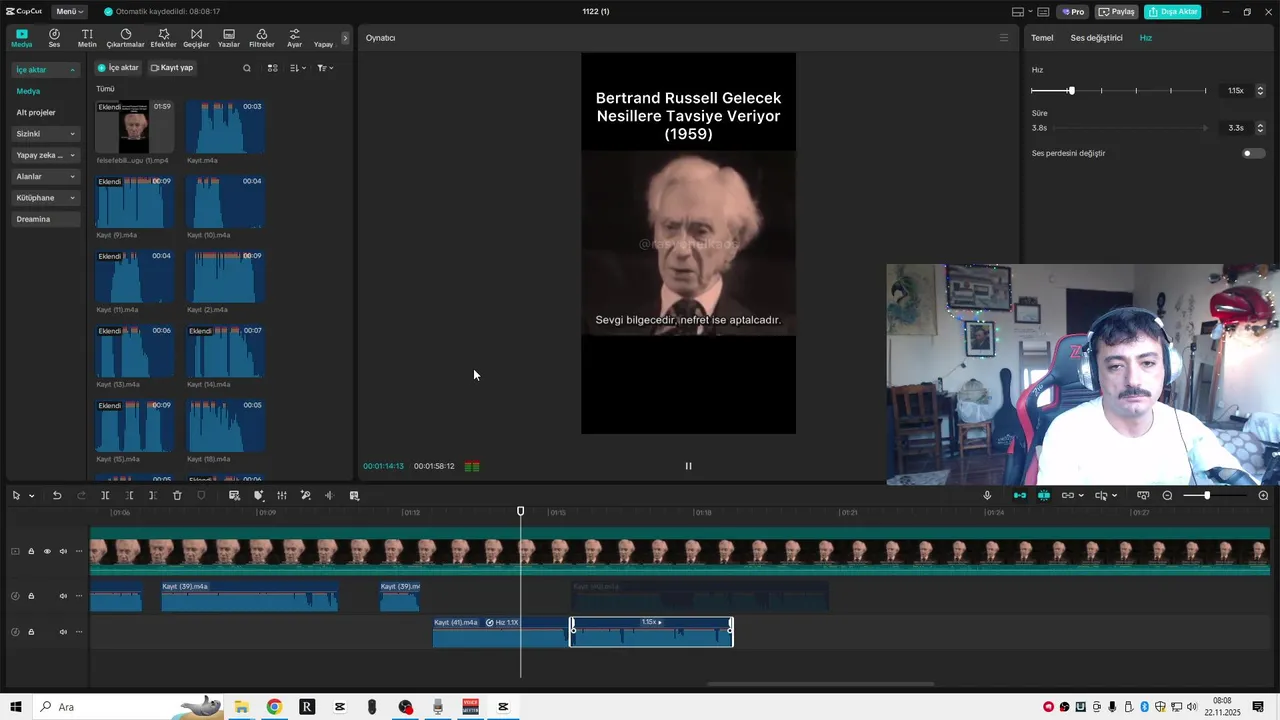Image resolution: width=1280 pixels, height=720 pixels.
Task: Open Alt projeler in the sidebar
Action: coord(36,113)
